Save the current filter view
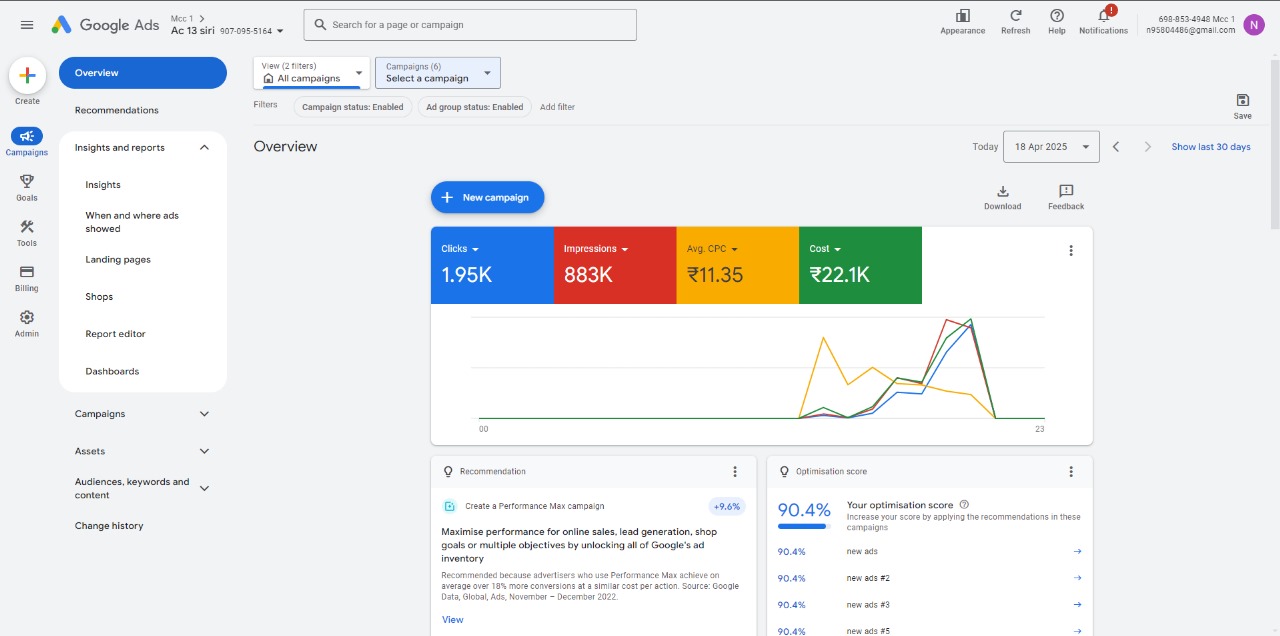 tap(1242, 101)
